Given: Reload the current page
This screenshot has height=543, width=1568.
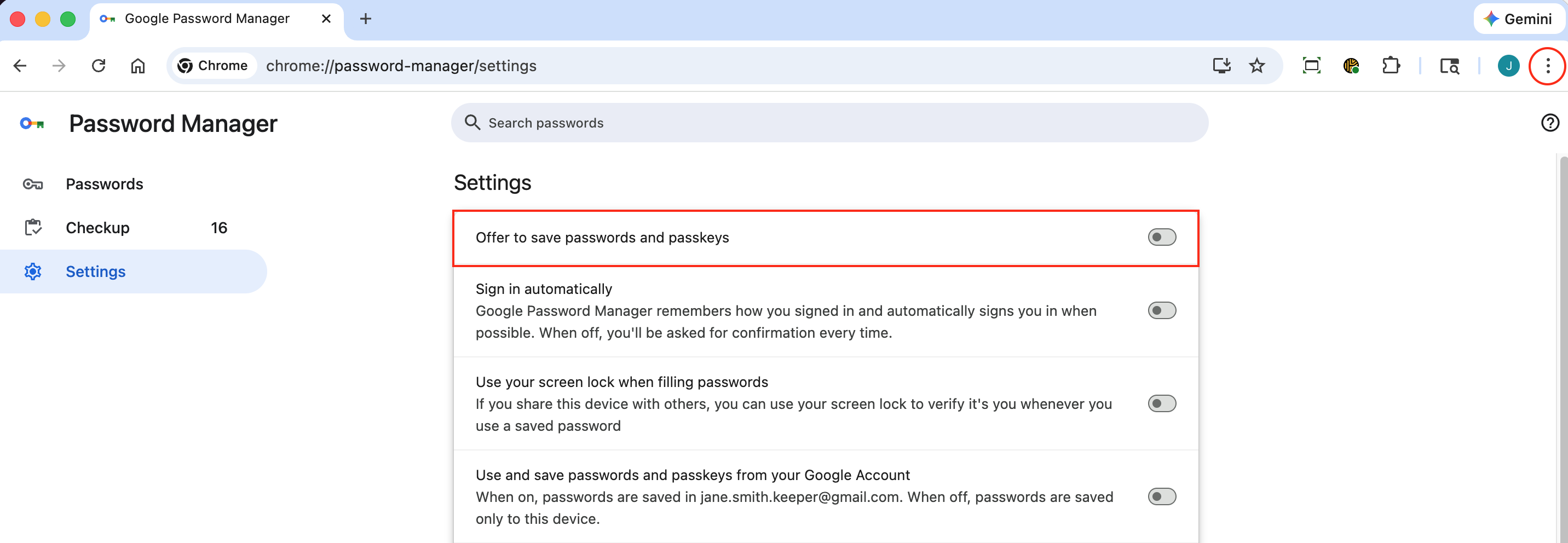Looking at the screenshot, I should tap(99, 66).
